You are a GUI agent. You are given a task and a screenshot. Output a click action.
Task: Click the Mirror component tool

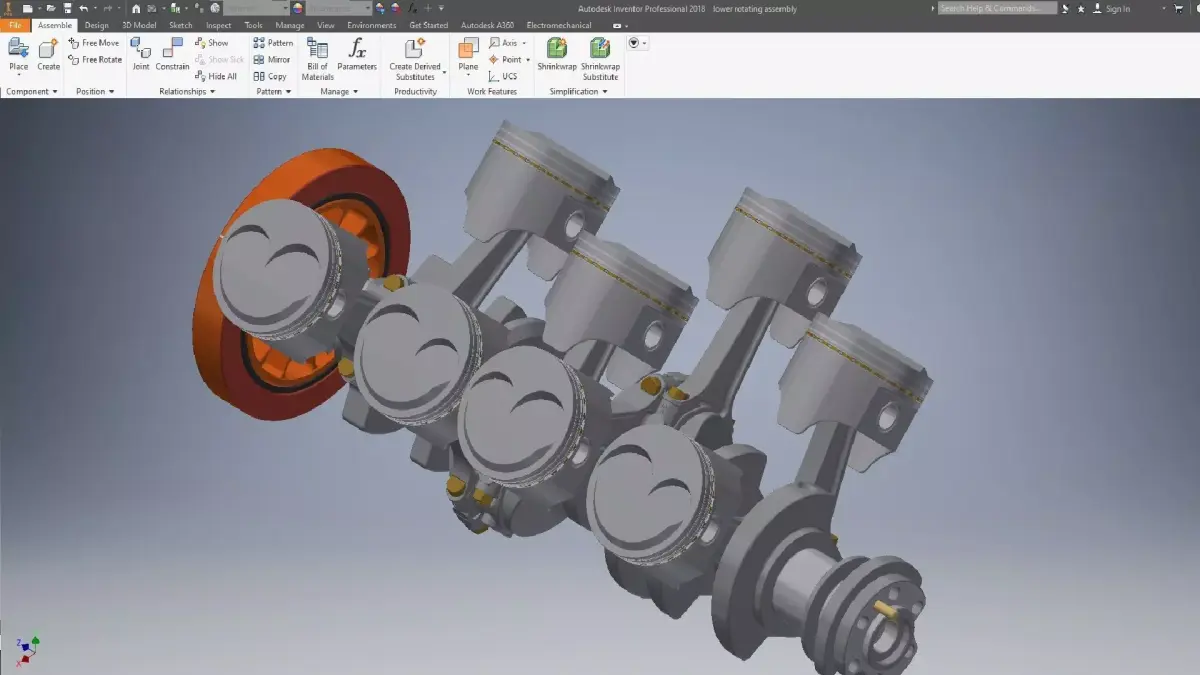click(272, 60)
